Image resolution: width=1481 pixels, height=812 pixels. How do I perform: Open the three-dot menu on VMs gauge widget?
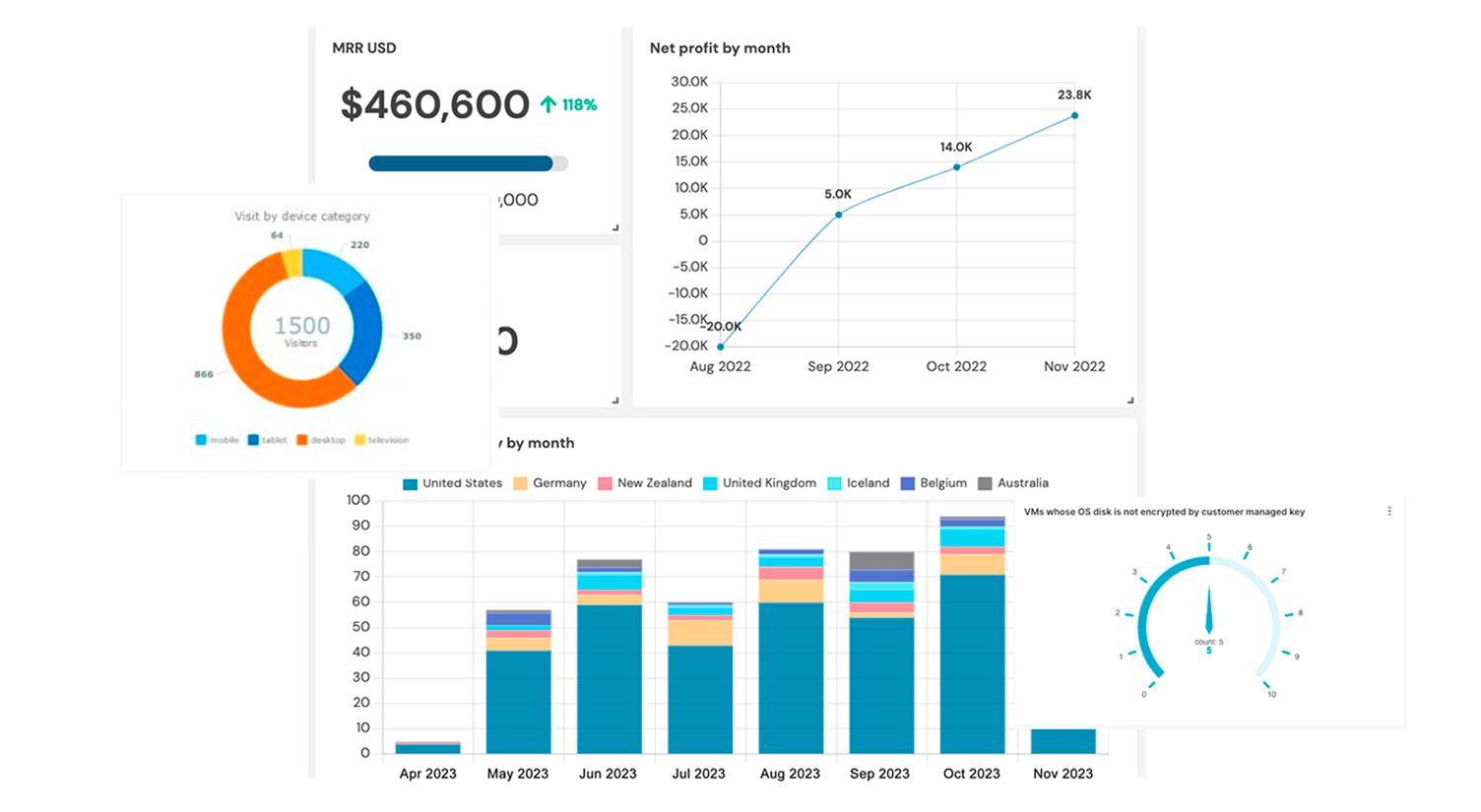point(1389,512)
